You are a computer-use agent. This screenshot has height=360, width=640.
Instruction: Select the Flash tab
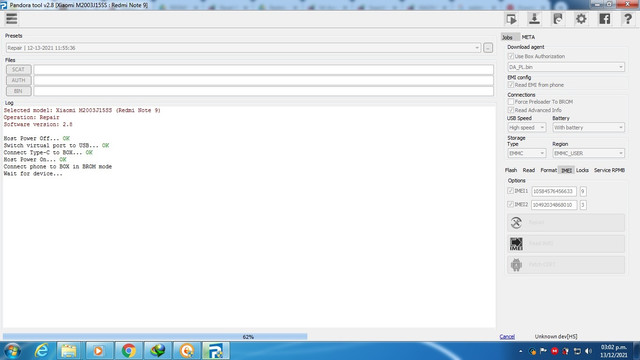coord(511,170)
